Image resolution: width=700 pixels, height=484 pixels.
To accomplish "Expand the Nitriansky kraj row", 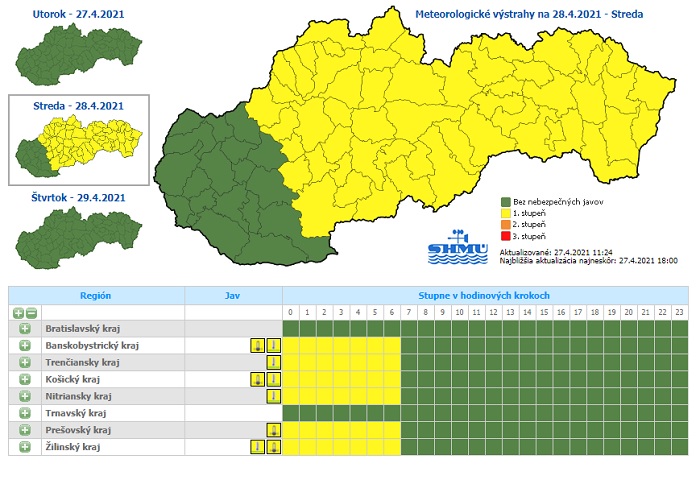I will [25, 396].
